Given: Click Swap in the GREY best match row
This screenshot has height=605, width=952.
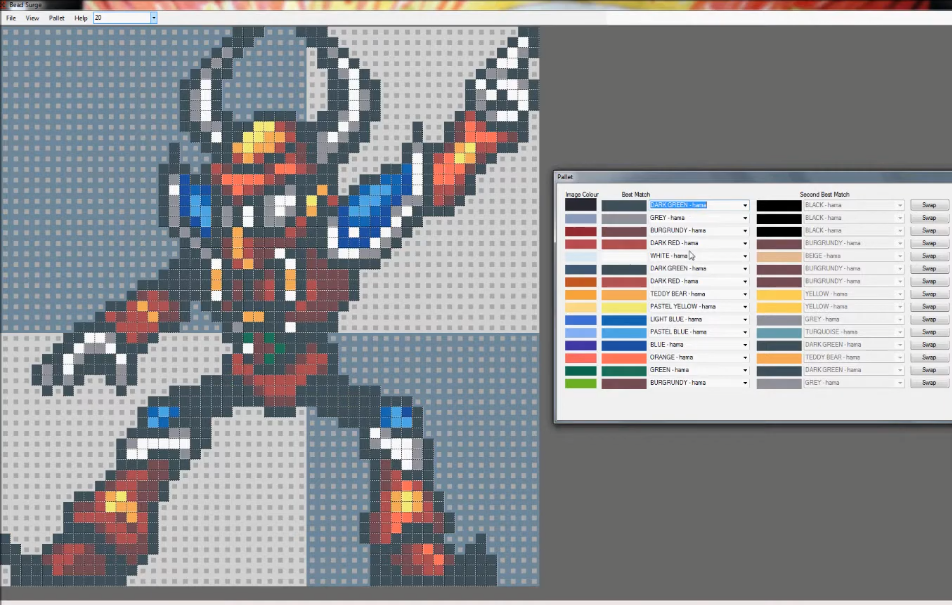Looking at the screenshot, I should pyautogui.click(x=929, y=218).
